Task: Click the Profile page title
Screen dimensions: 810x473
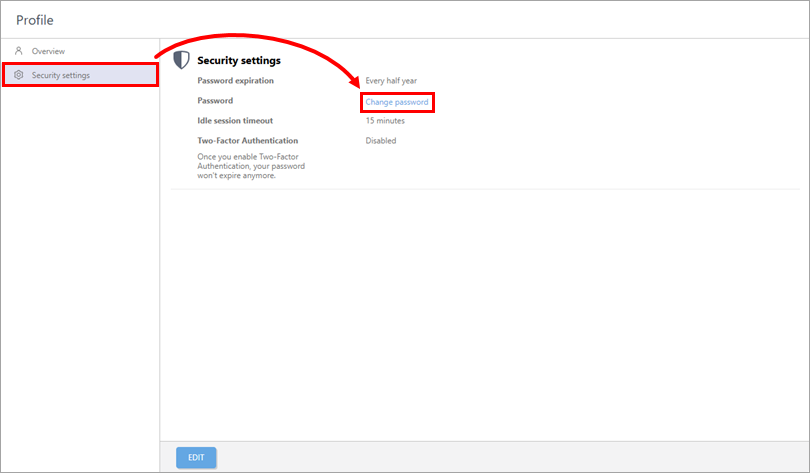Action: pyautogui.click(x=35, y=20)
